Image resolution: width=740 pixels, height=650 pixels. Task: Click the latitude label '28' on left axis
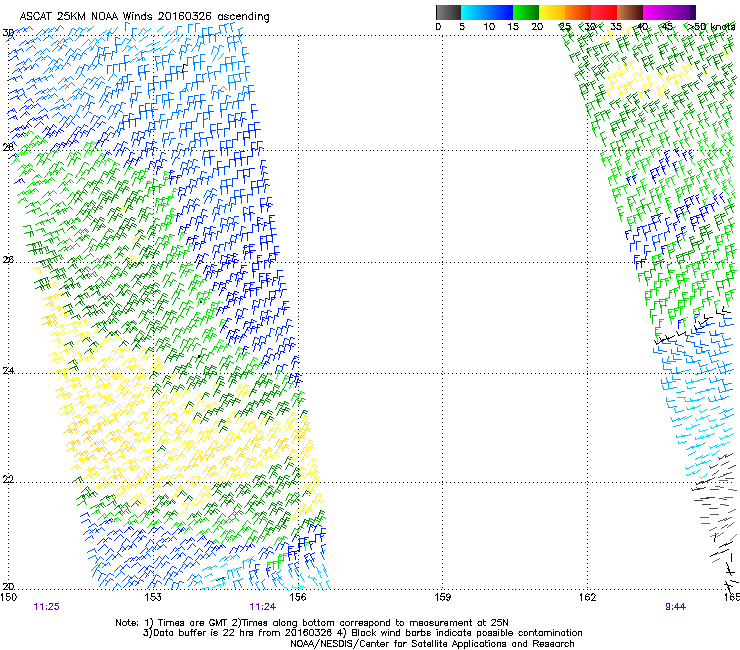[8, 147]
